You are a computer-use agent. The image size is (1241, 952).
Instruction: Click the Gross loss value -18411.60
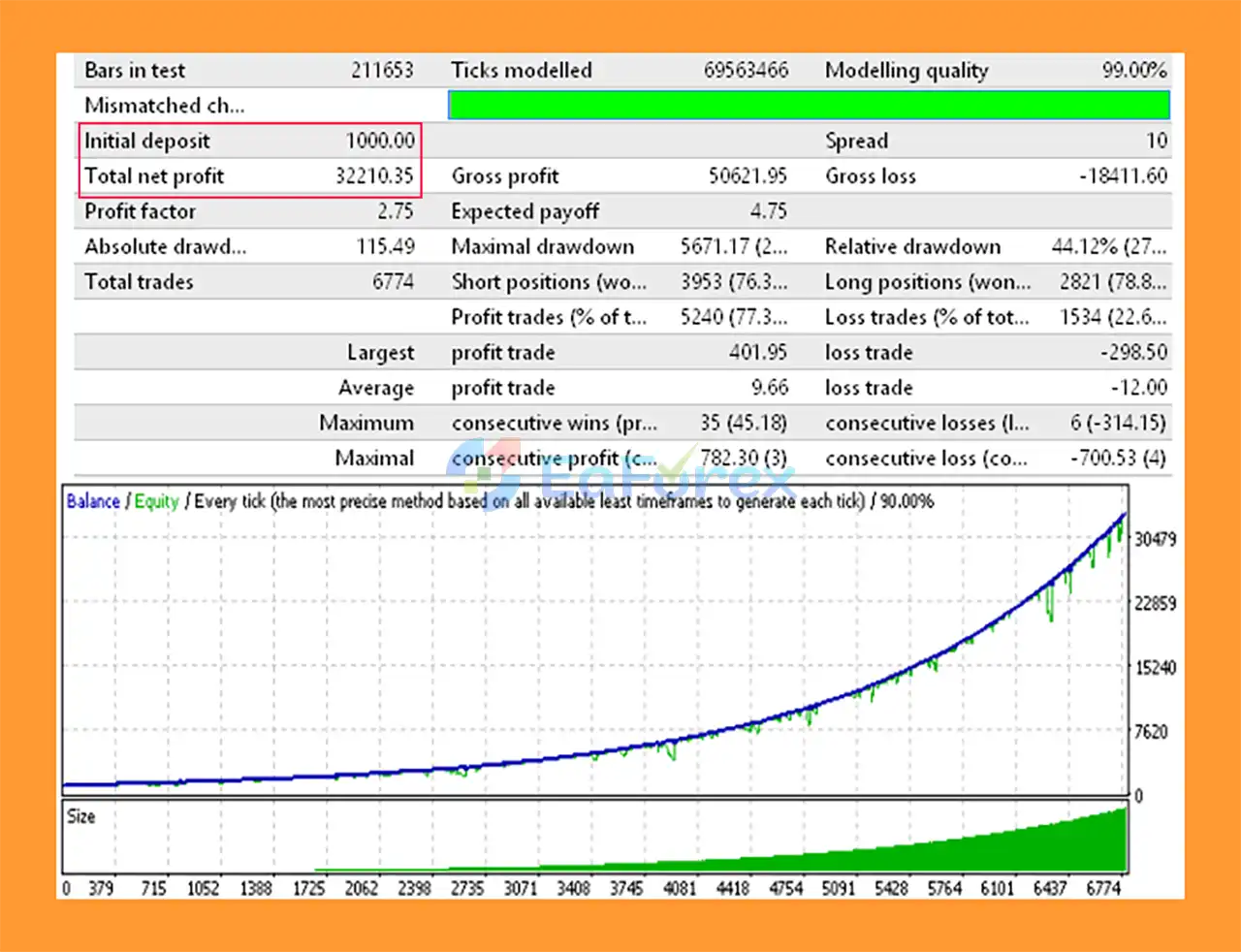click(1123, 176)
